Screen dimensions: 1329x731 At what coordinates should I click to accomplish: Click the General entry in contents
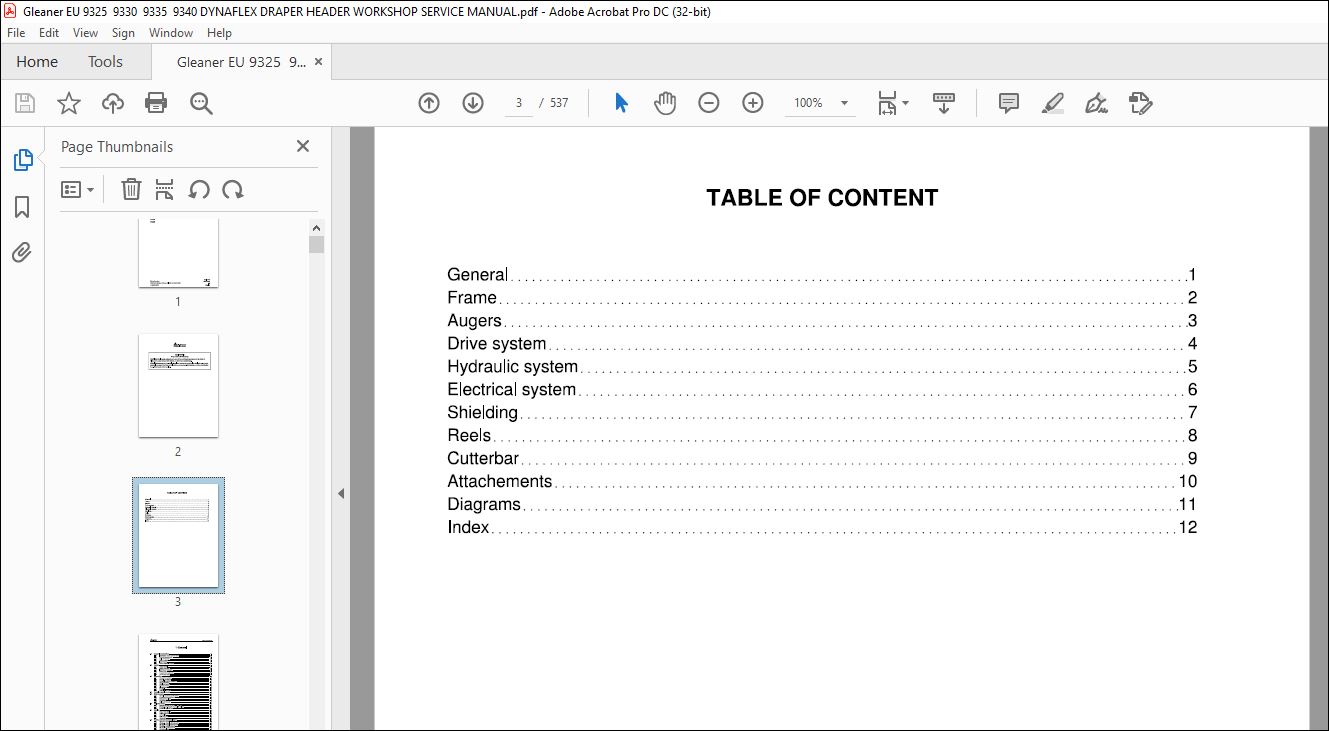[x=822, y=275]
